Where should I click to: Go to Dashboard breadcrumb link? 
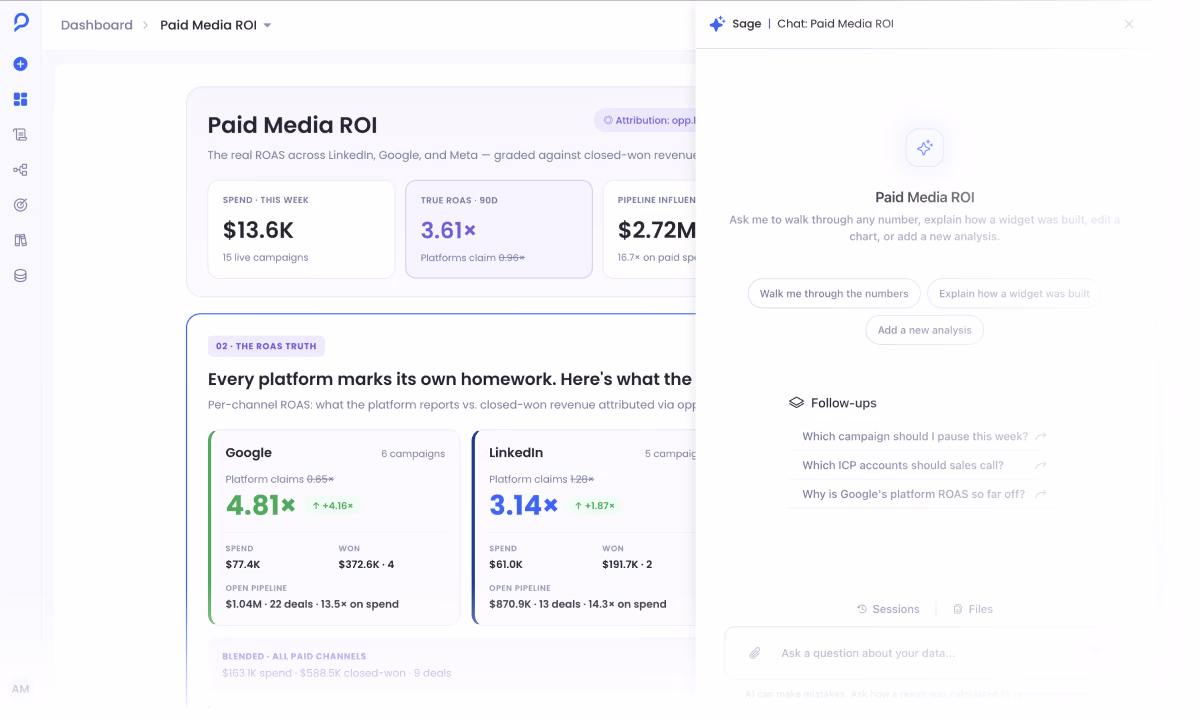tap(97, 25)
